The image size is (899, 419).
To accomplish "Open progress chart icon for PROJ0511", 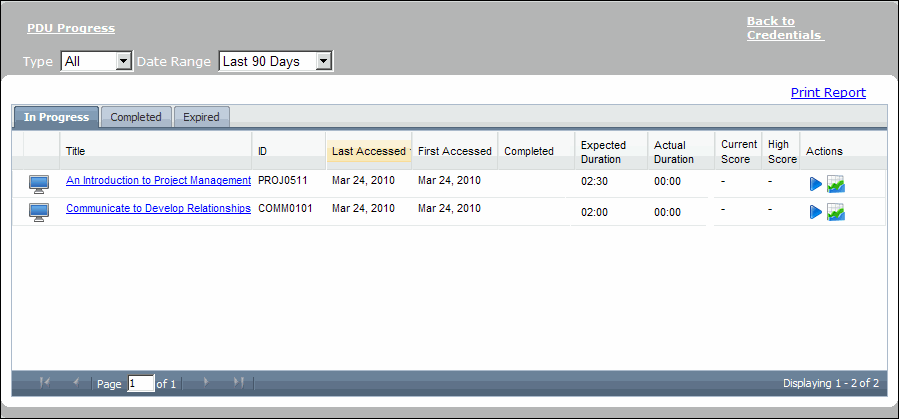I will pyautogui.click(x=836, y=184).
